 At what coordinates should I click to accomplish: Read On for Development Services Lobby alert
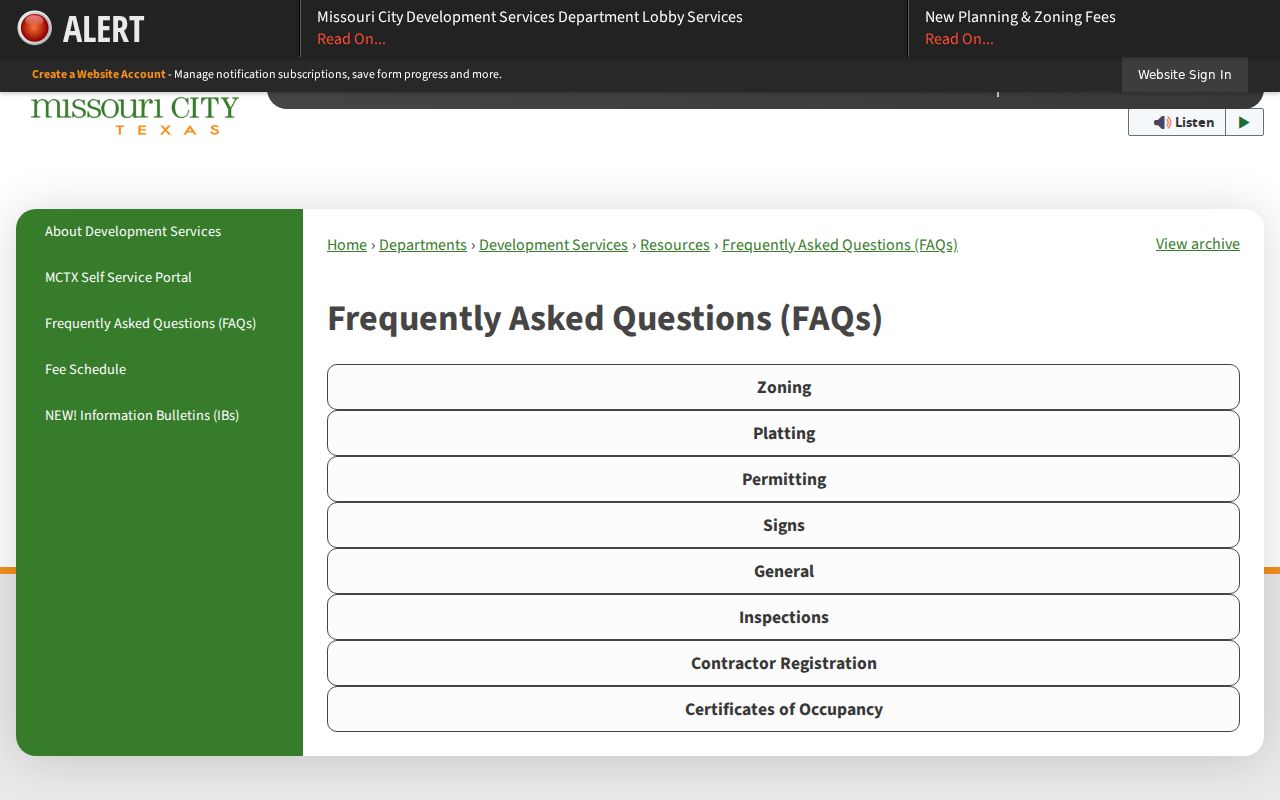tap(351, 39)
